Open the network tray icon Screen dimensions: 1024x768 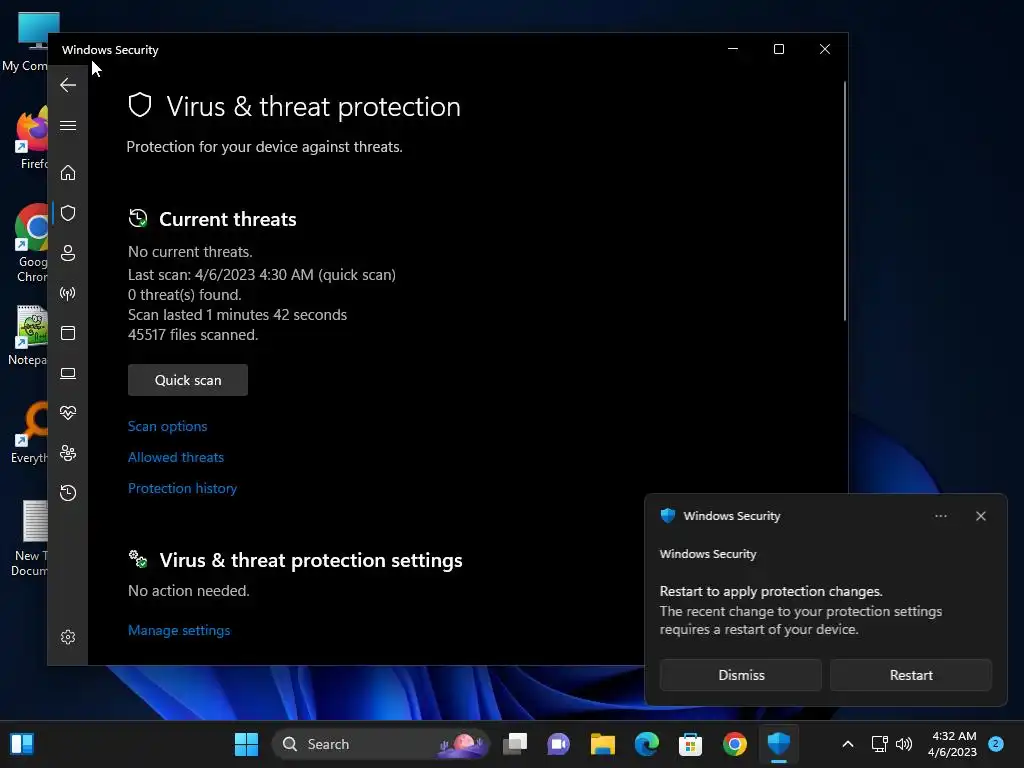click(880, 744)
